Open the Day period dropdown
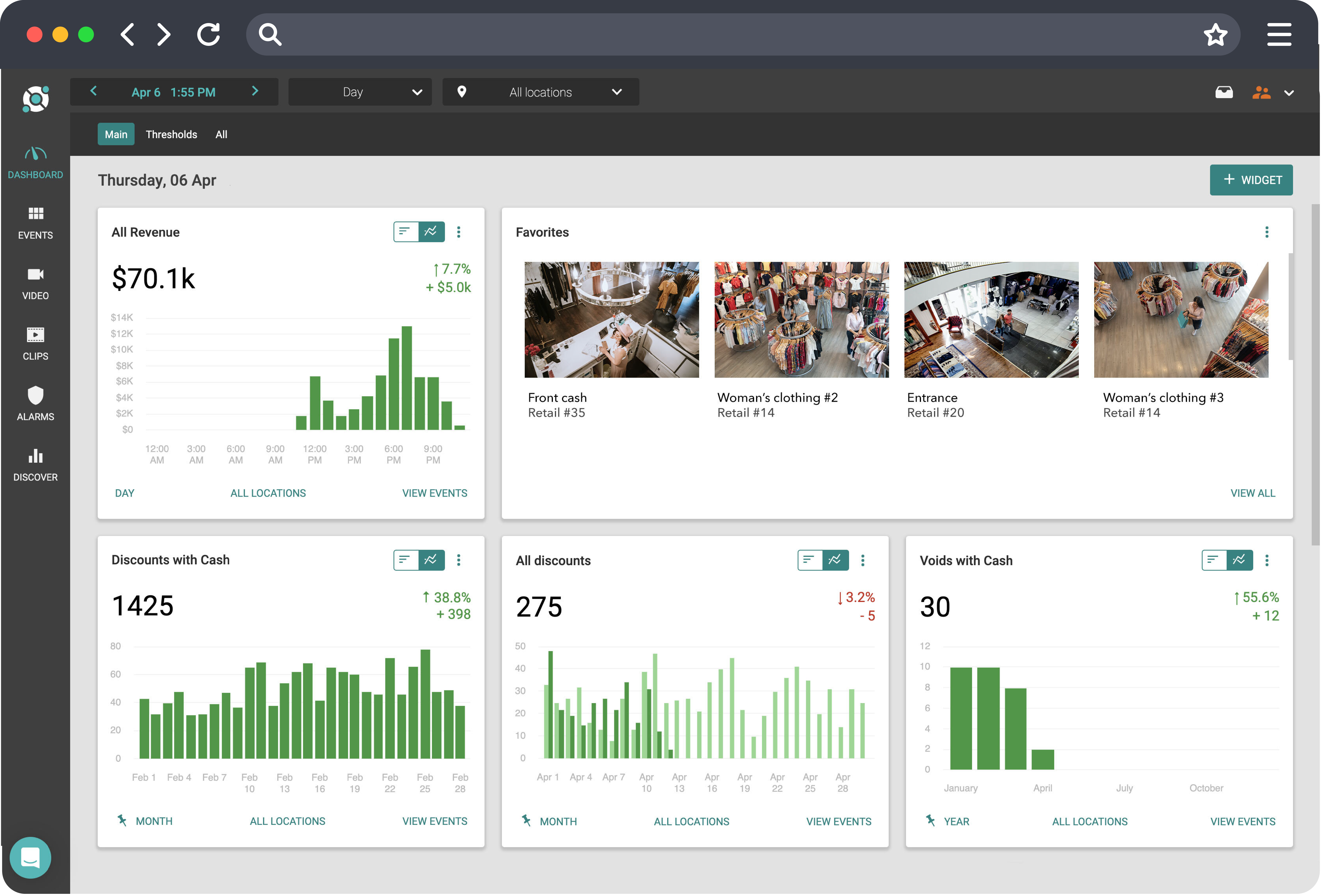Viewport: 1321px width, 896px height. point(360,92)
